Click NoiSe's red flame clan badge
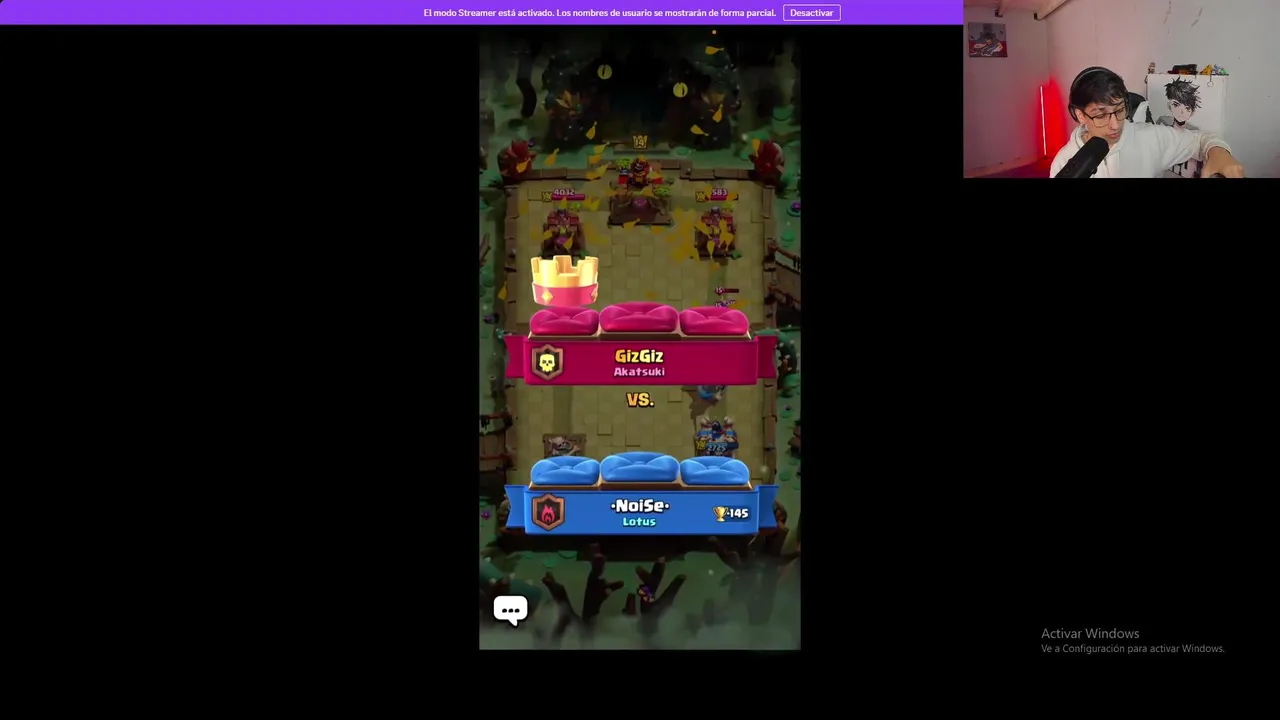 [547, 512]
